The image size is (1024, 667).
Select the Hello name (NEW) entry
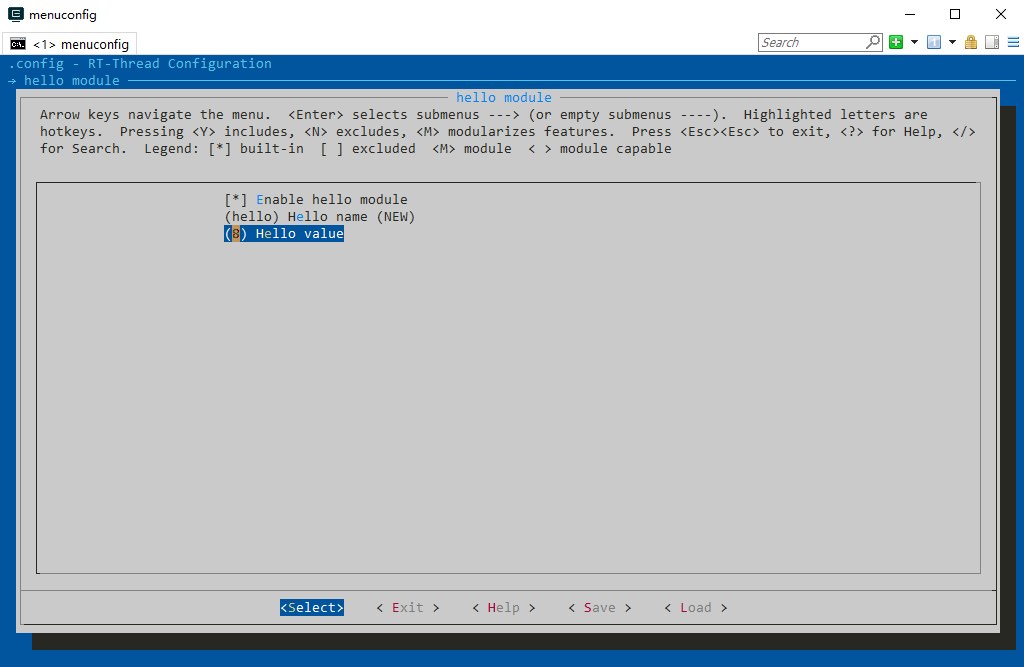tap(320, 216)
